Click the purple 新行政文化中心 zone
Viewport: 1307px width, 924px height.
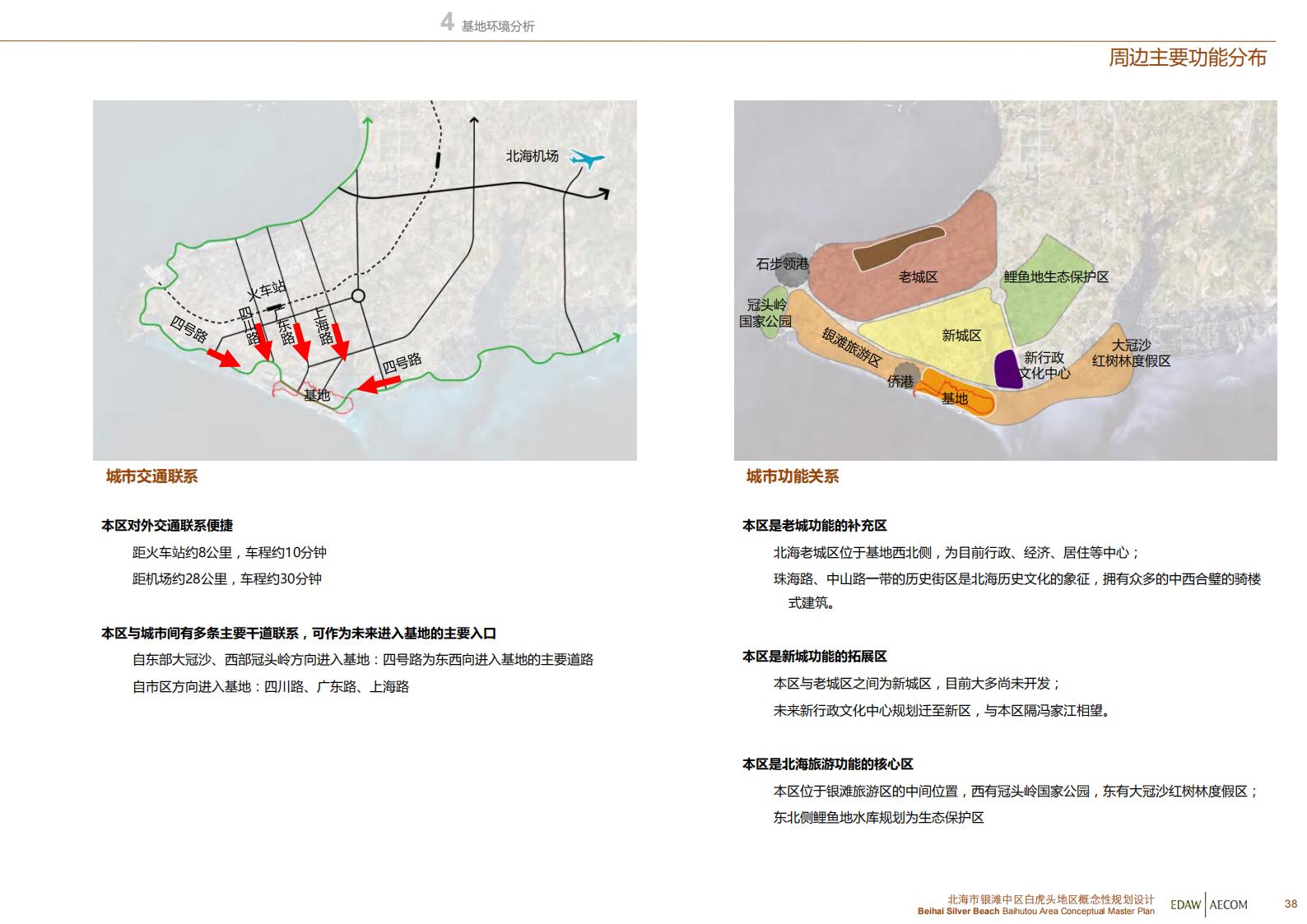pyautogui.click(x=1007, y=369)
